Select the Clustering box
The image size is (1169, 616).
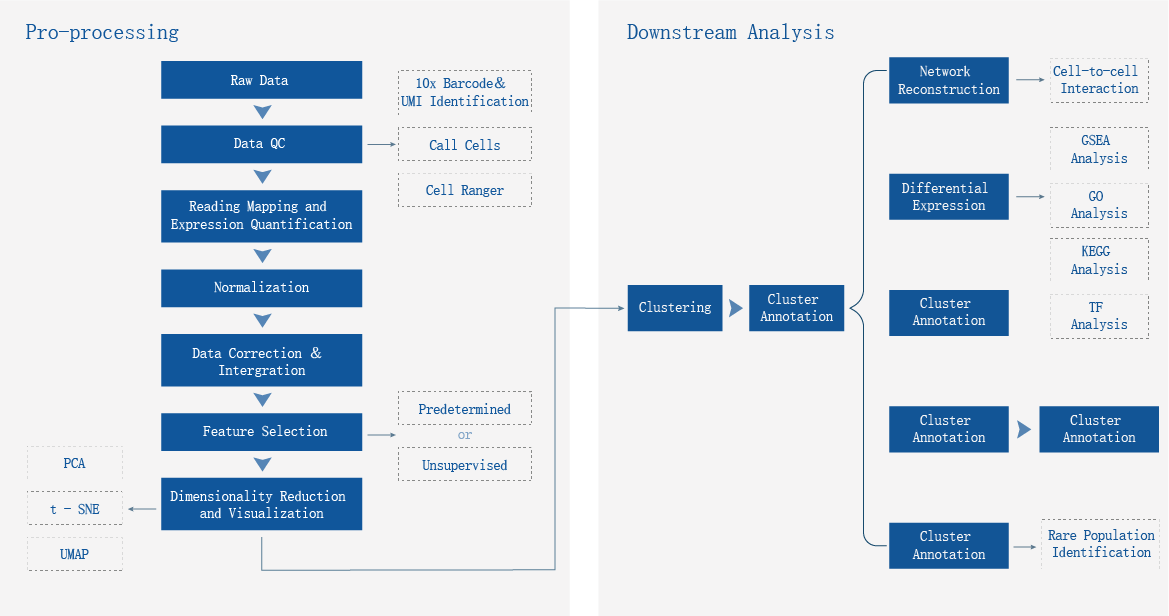coord(675,308)
